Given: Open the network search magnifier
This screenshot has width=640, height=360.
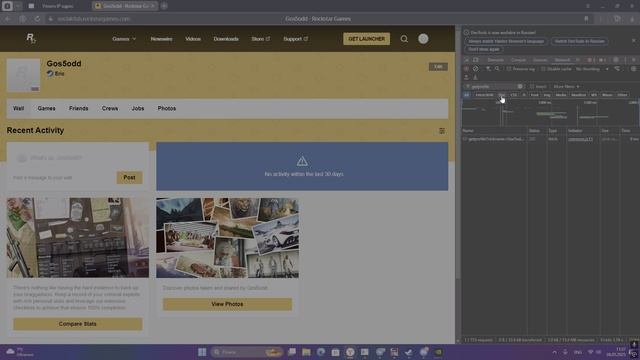Looking at the screenshot, I should (497, 69).
